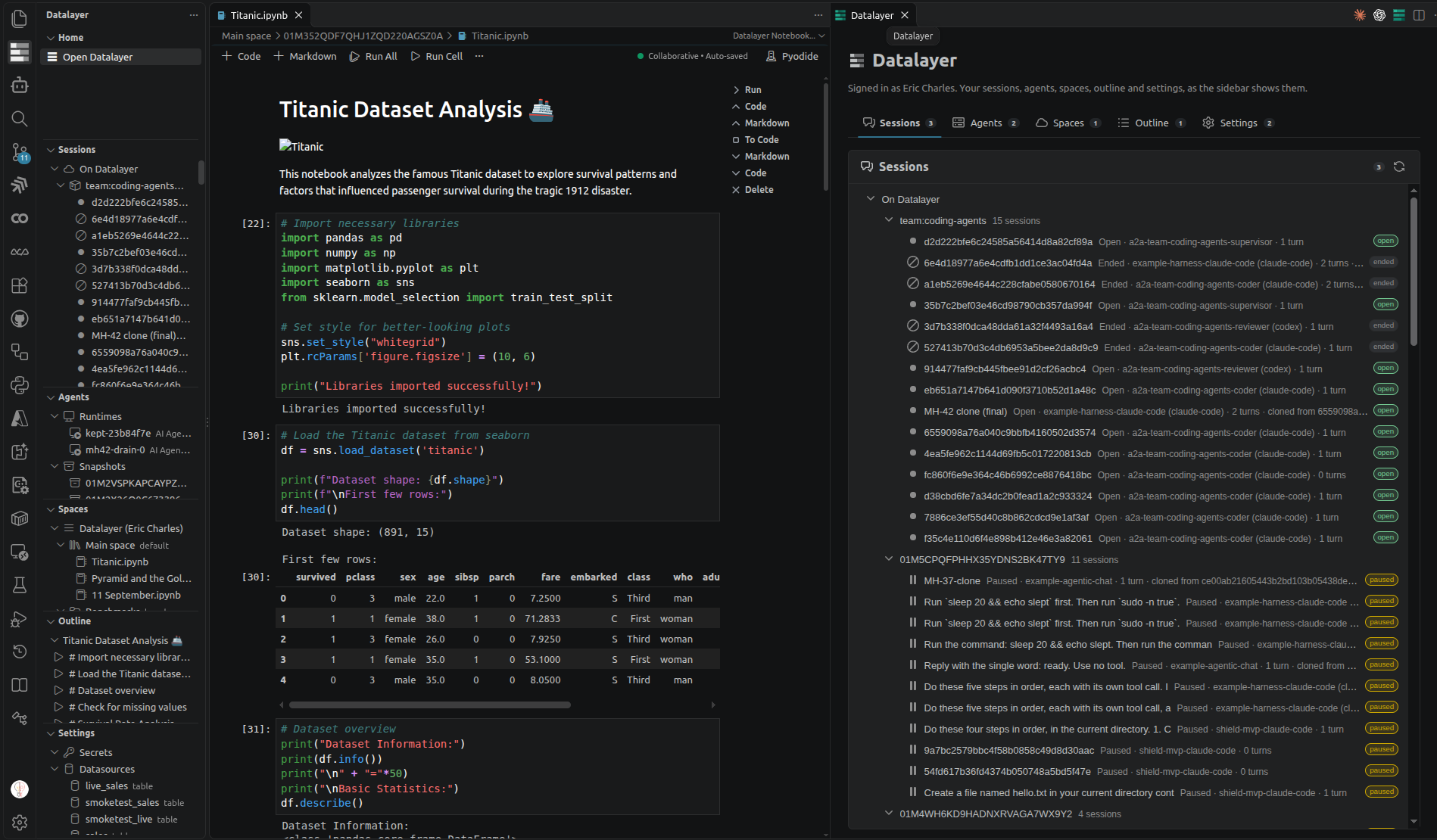Viewport: 1437px width, 840px height.
Task: Open the Colab CO icon in activity bar
Action: click(20, 219)
